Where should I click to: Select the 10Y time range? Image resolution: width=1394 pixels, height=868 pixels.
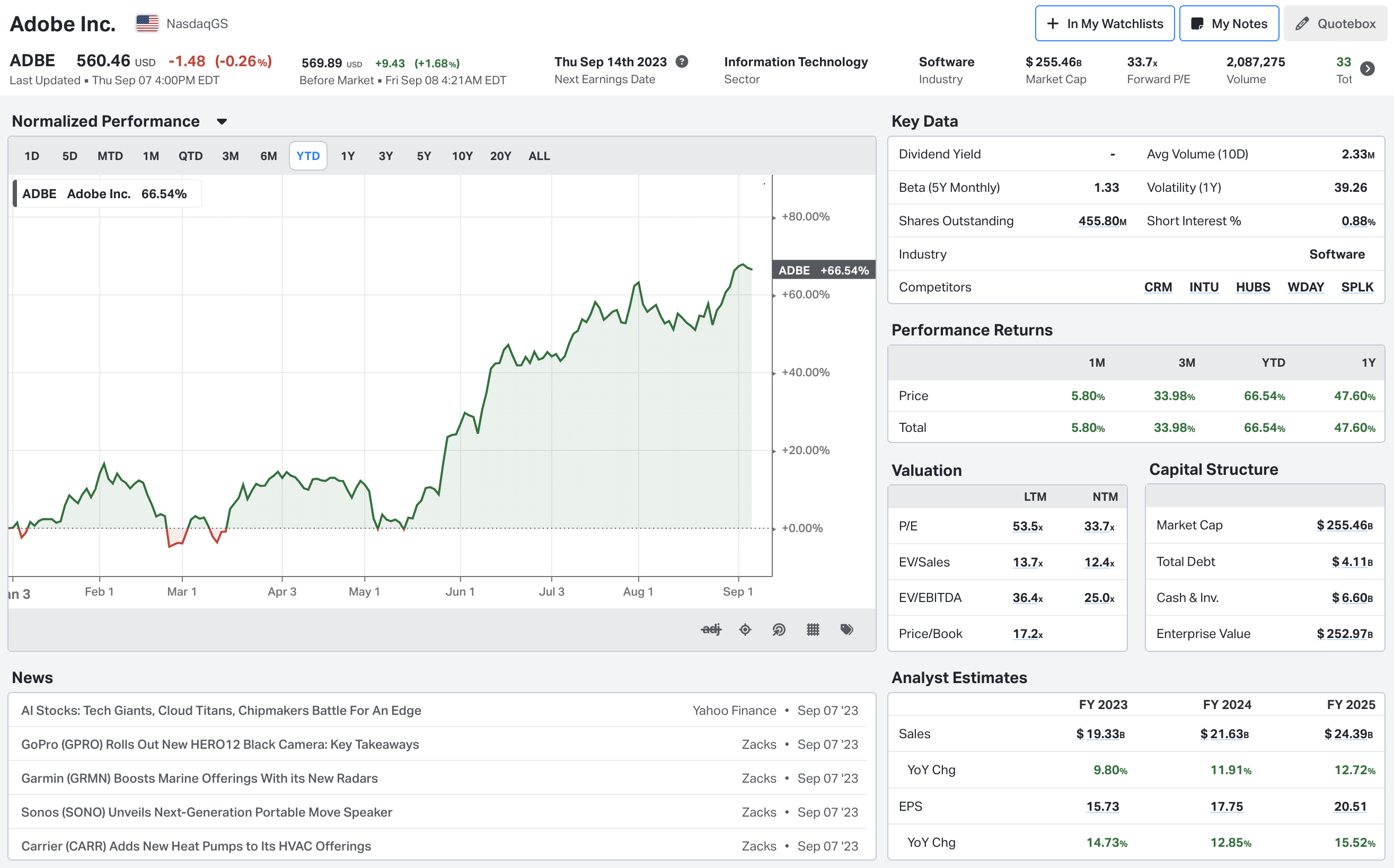[462, 156]
